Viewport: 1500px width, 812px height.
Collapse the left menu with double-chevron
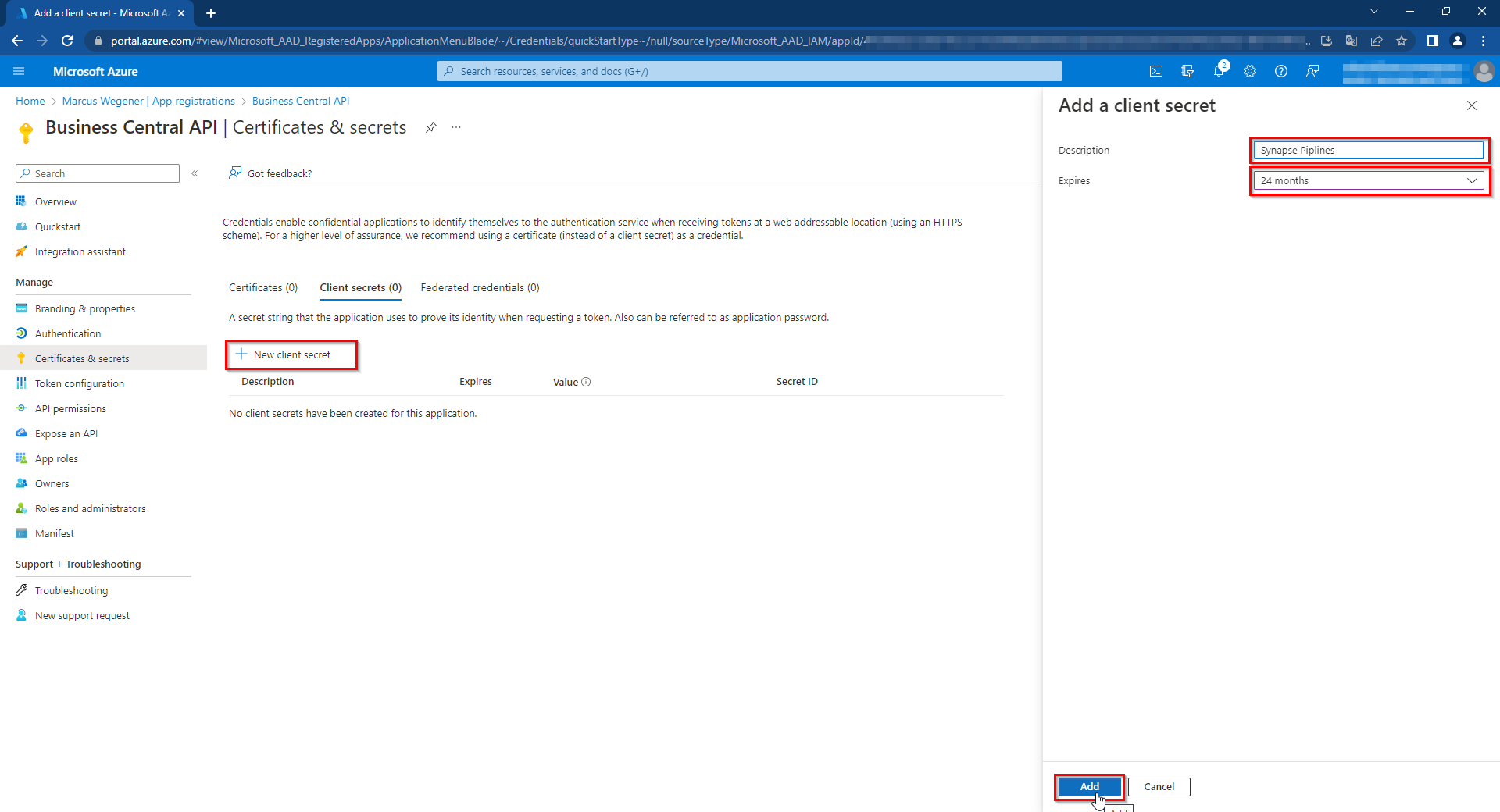click(x=195, y=173)
